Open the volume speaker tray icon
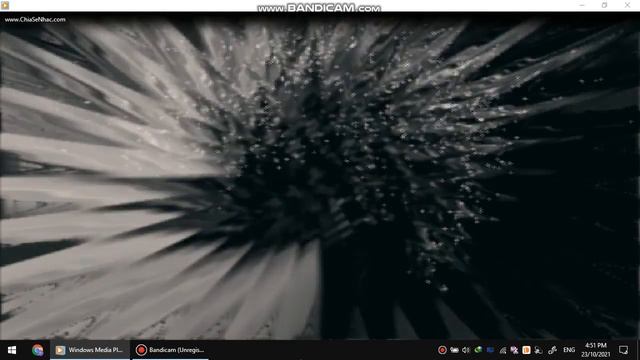 [x=466, y=350]
